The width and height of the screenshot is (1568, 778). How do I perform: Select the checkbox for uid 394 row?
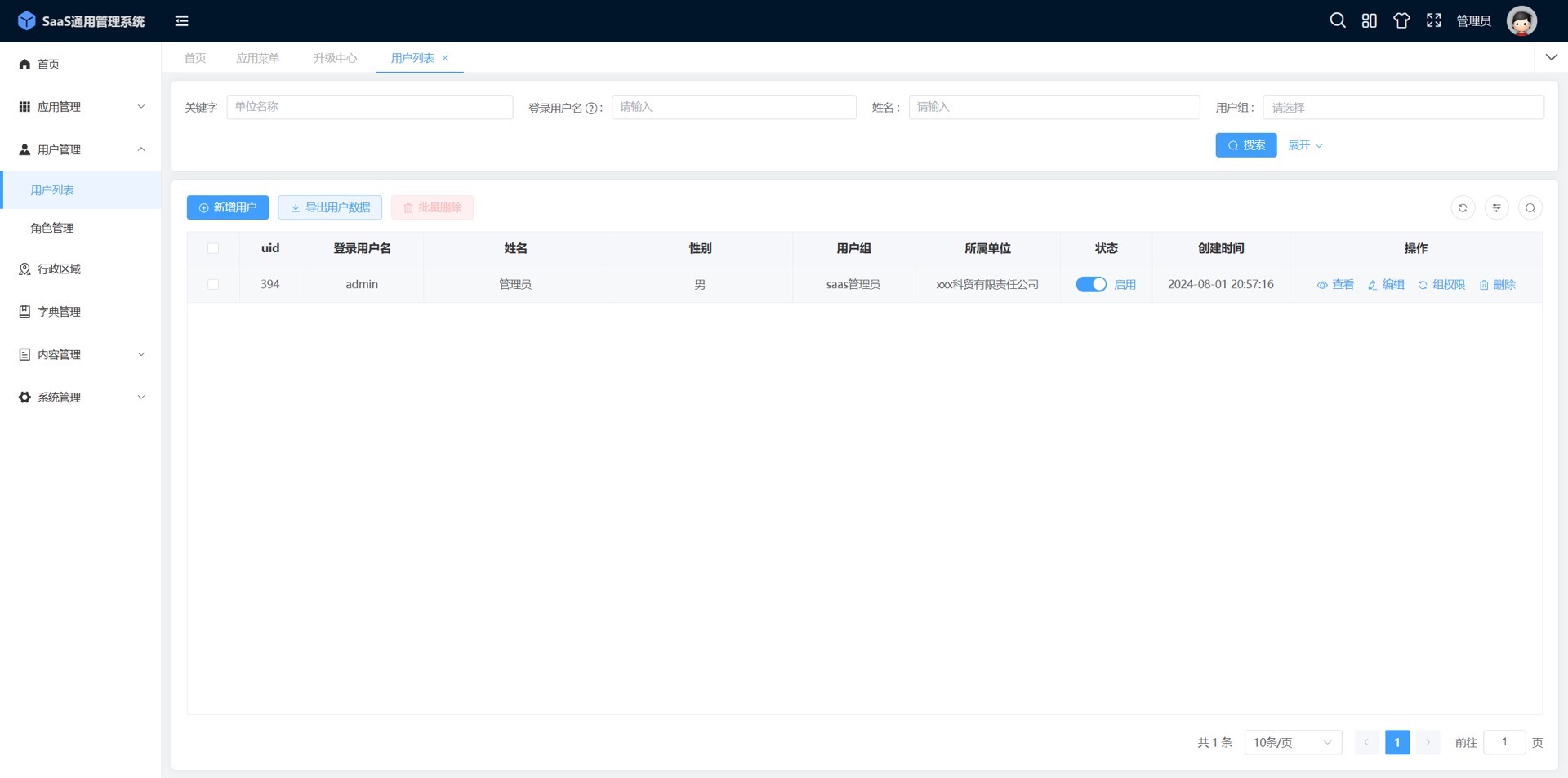[x=213, y=284]
